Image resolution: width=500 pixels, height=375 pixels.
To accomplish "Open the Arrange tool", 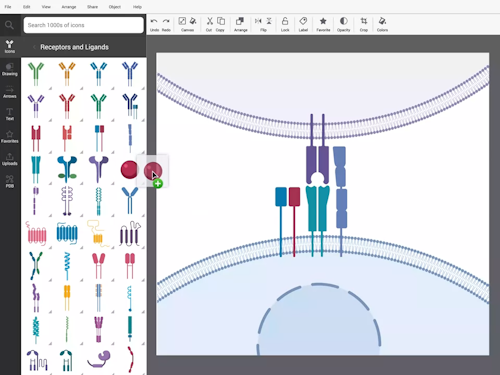I will point(240,24).
